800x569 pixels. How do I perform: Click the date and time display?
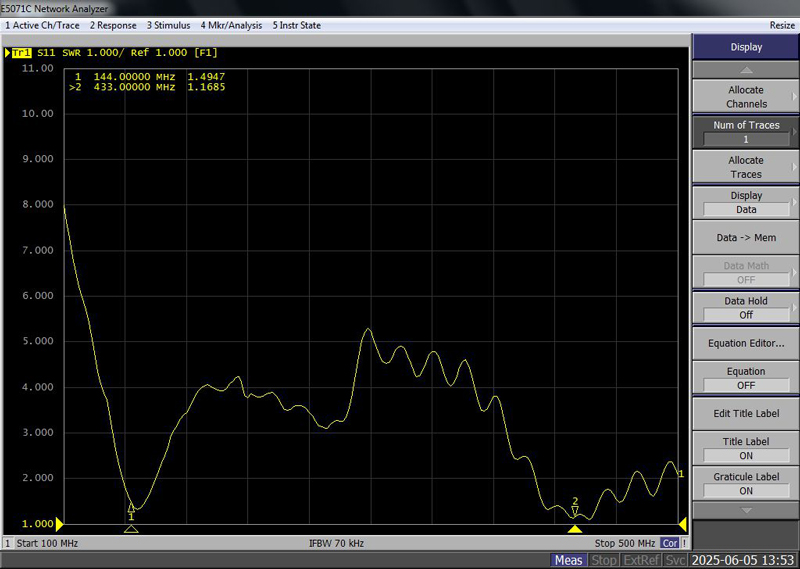coord(743,560)
